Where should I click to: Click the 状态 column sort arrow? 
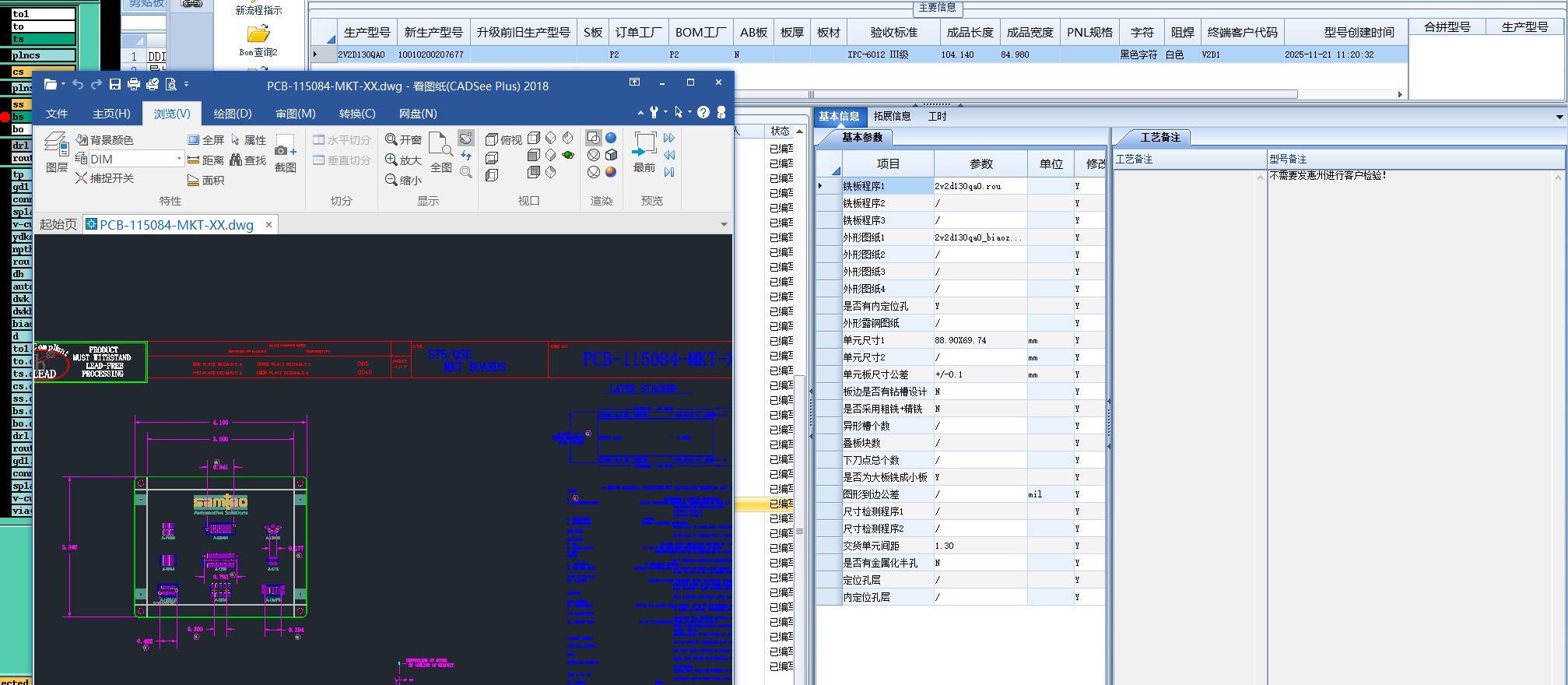coord(799,131)
